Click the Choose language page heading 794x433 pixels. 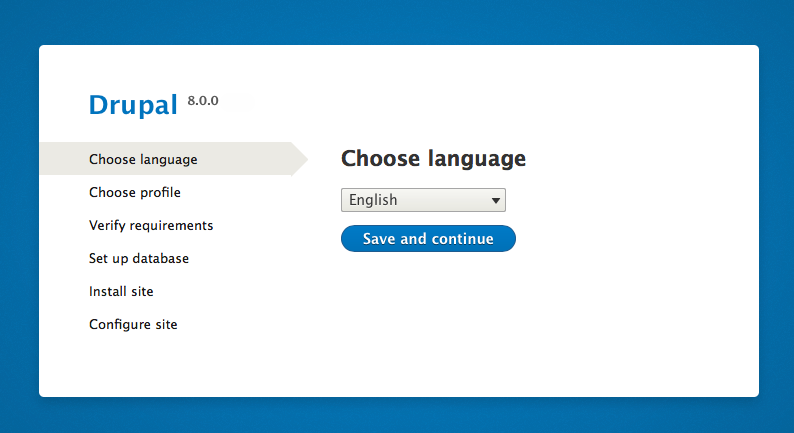click(x=433, y=158)
